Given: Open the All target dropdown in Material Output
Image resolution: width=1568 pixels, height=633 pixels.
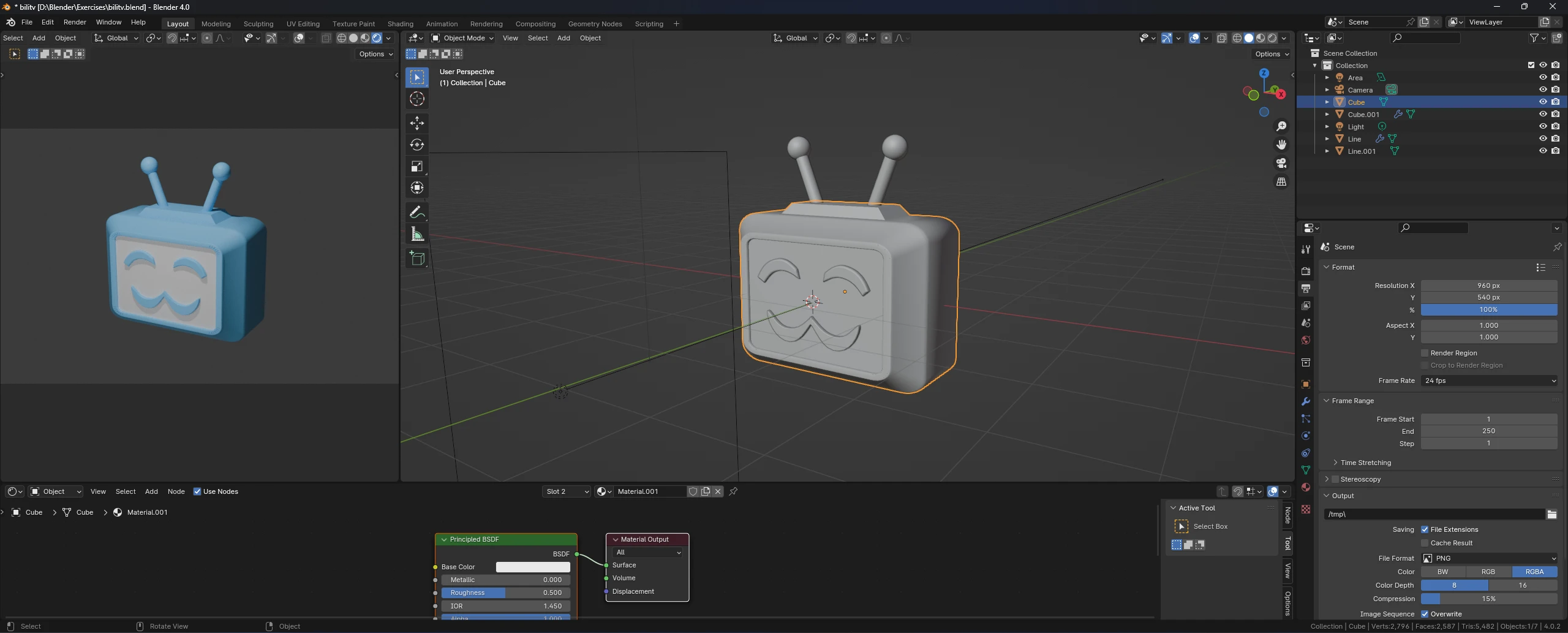Looking at the screenshot, I should click(648, 553).
